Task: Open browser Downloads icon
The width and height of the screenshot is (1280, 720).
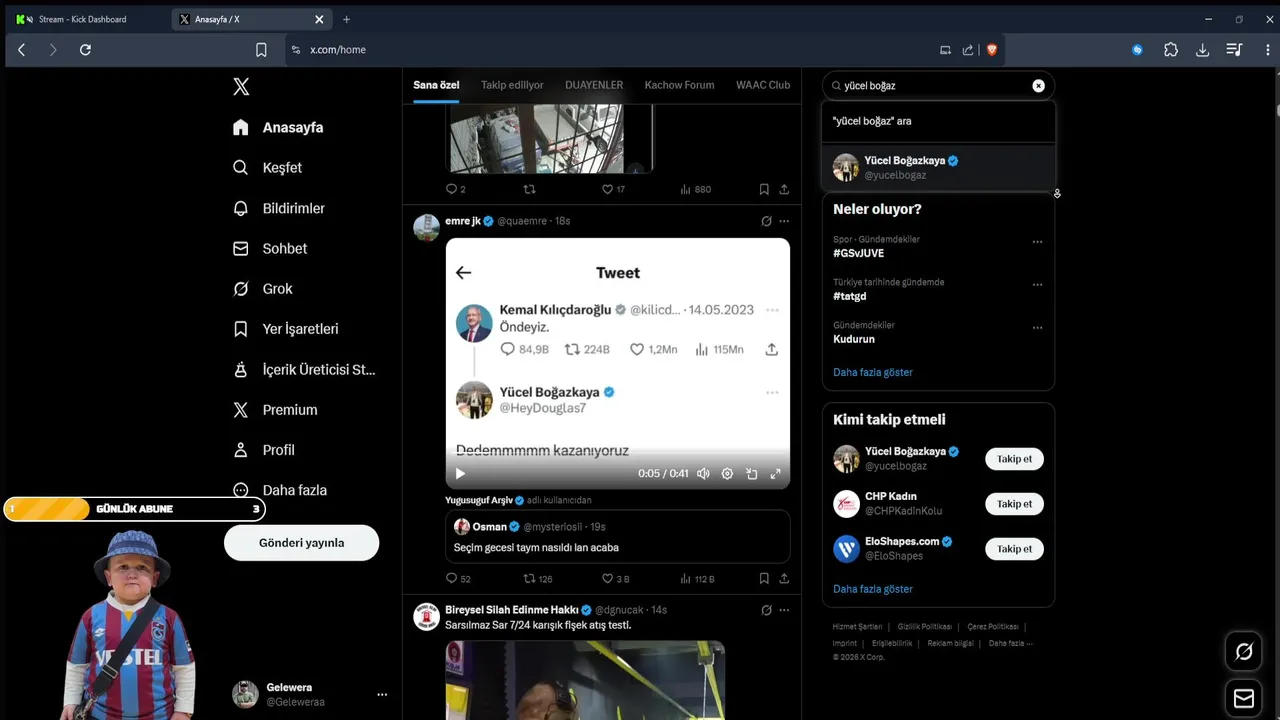Action: coord(1203,50)
